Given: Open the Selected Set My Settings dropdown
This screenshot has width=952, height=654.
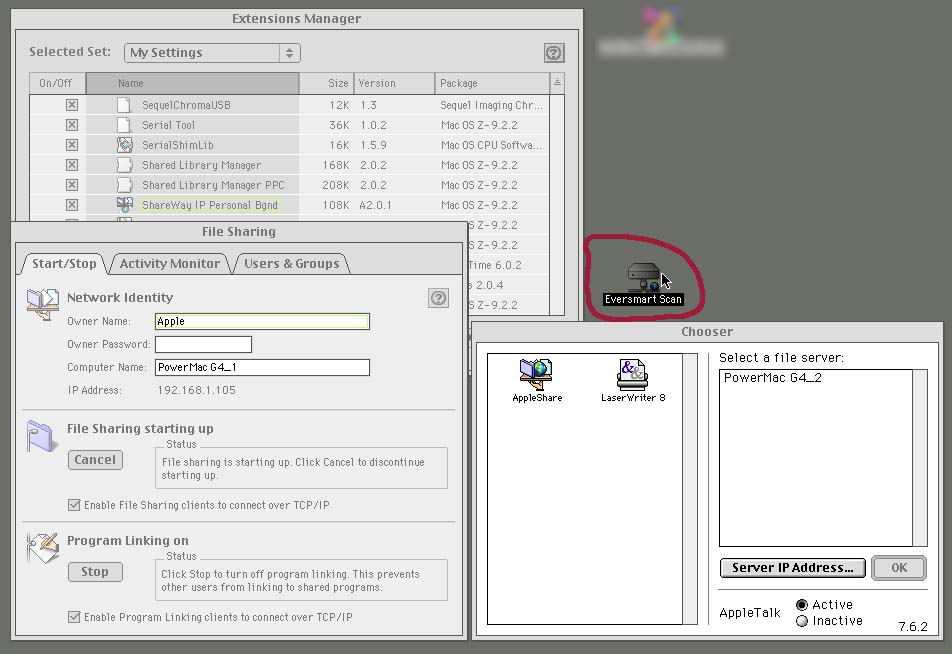Looking at the screenshot, I should tap(212, 53).
